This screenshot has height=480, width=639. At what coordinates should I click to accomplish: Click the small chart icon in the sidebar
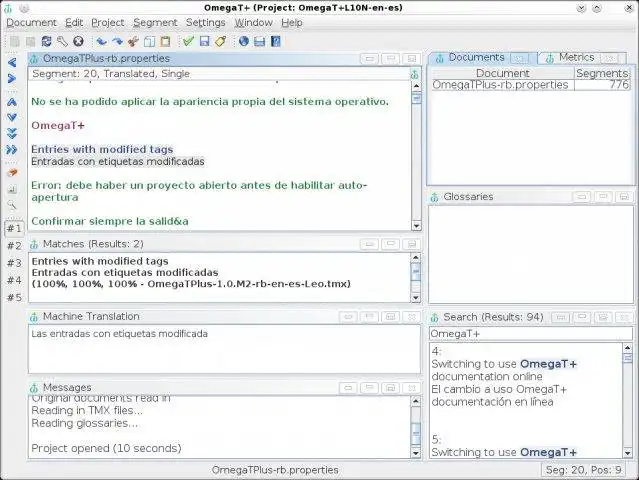click(x=12, y=189)
